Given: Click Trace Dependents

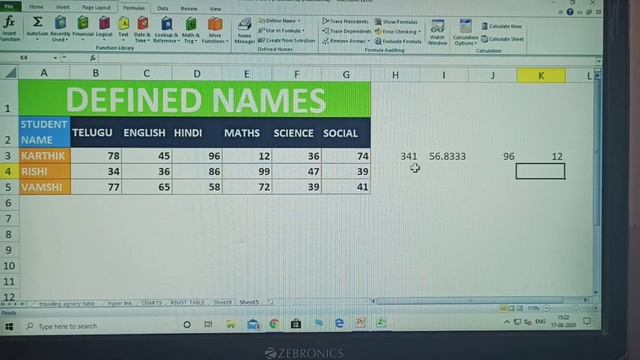Looking at the screenshot, I should (346, 31).
